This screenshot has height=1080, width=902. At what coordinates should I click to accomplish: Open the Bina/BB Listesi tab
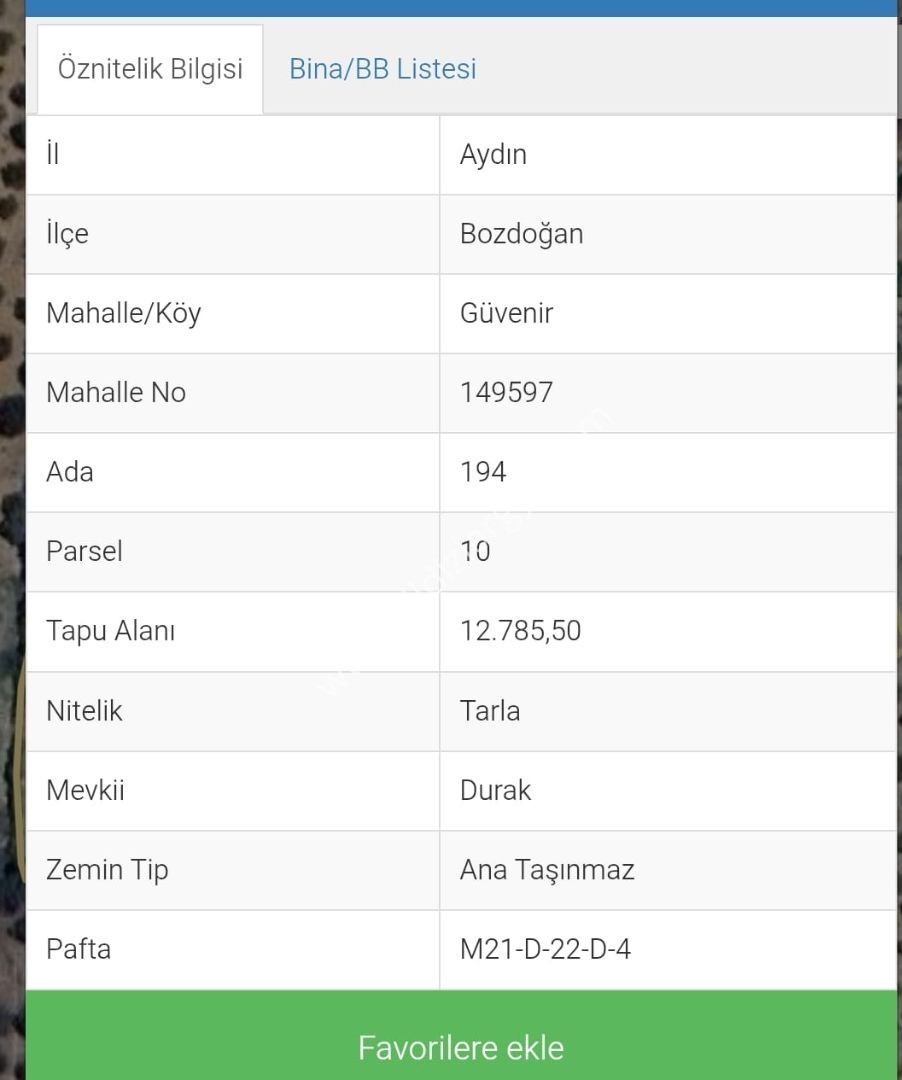pos(383,70)
